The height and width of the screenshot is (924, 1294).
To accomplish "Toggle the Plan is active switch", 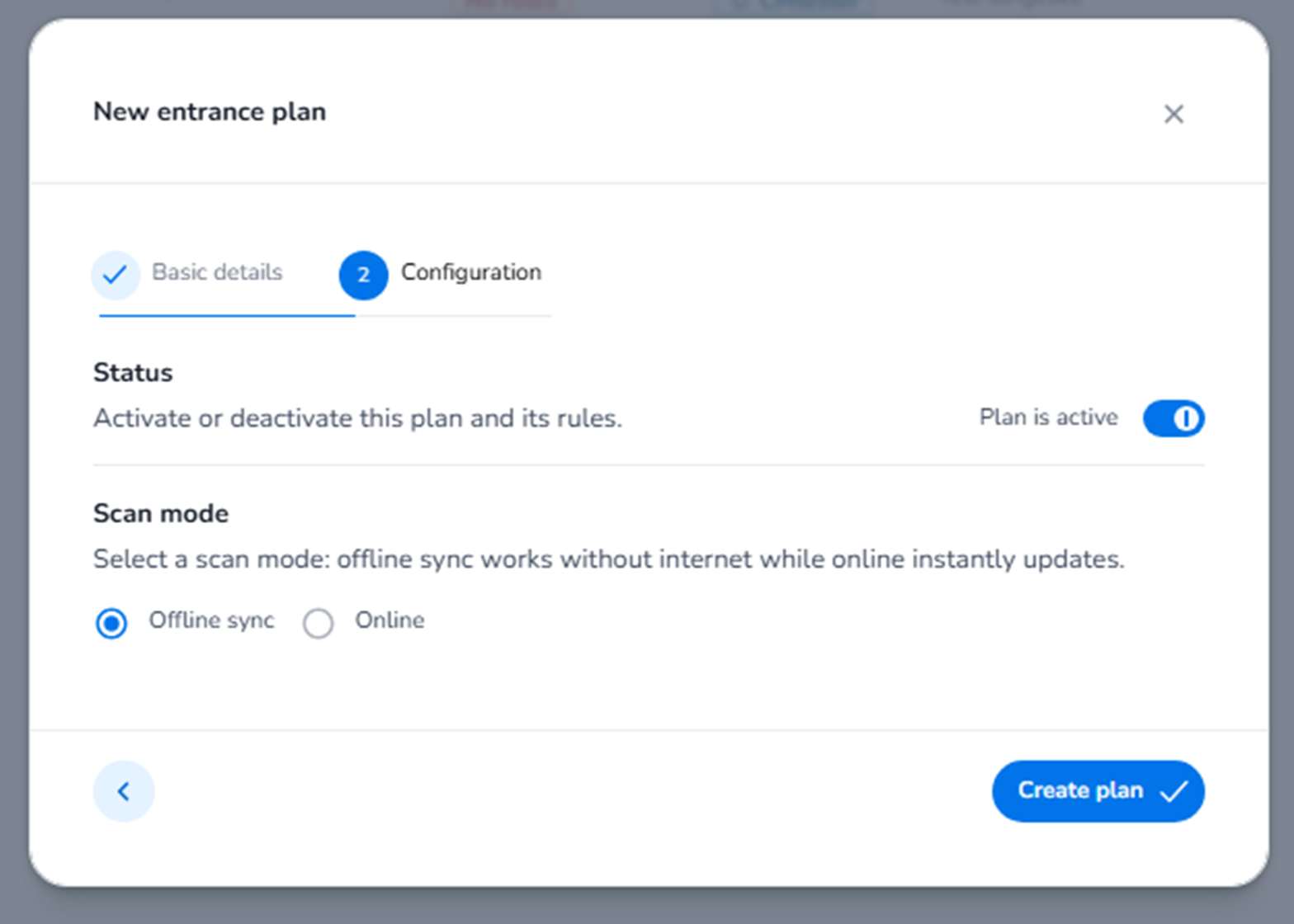I will [x=1174, y=418].
